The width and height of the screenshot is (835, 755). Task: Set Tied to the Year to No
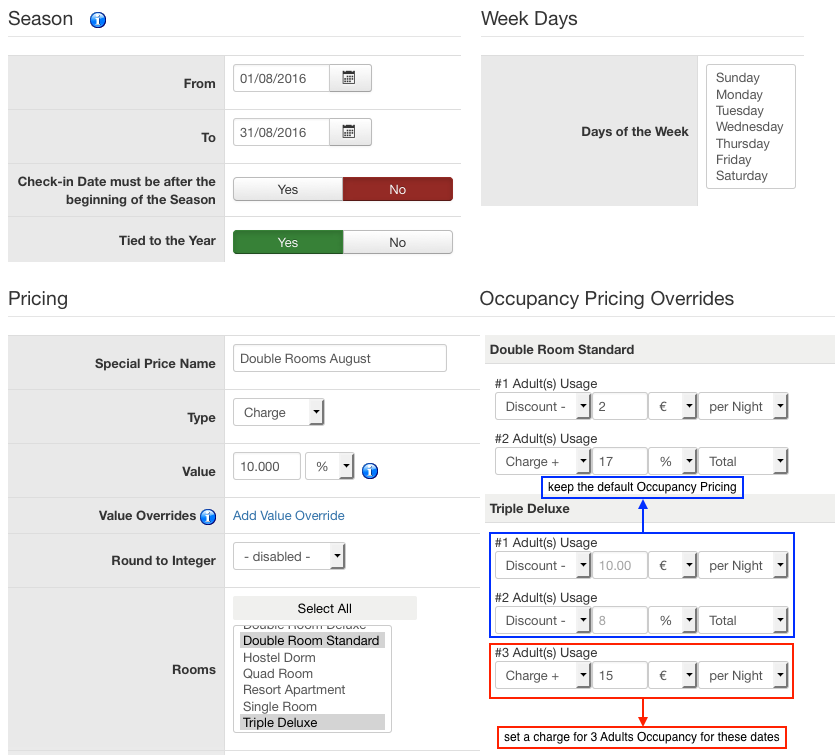(x=398, y=242)
